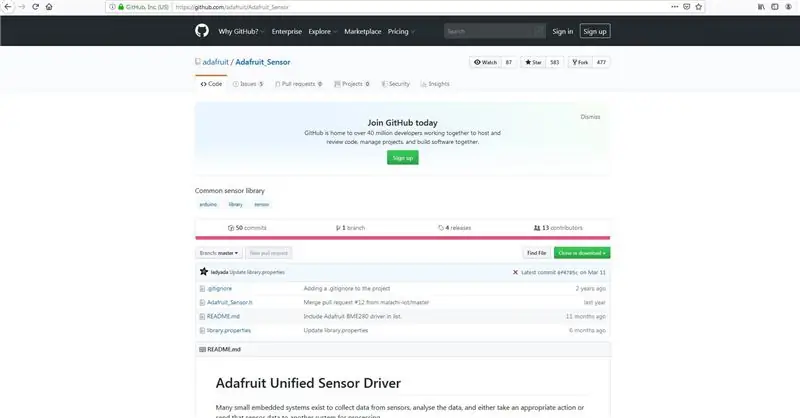Open Enterprise in top navigation
The image size is (800, 418).
(x=286, y=31)
